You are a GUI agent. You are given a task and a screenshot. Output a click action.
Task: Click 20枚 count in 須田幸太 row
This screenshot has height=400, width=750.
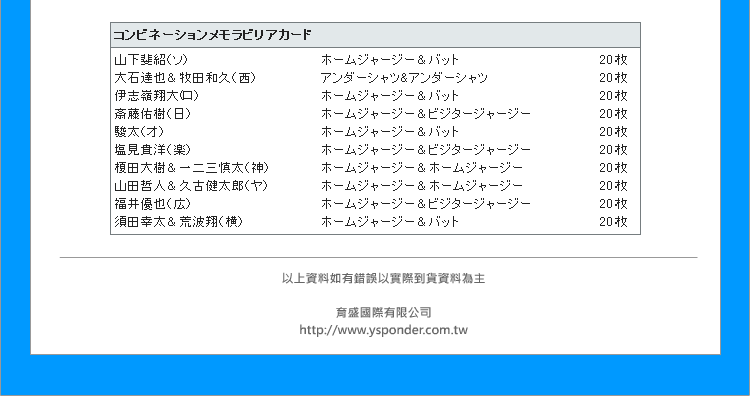(613, 222)
